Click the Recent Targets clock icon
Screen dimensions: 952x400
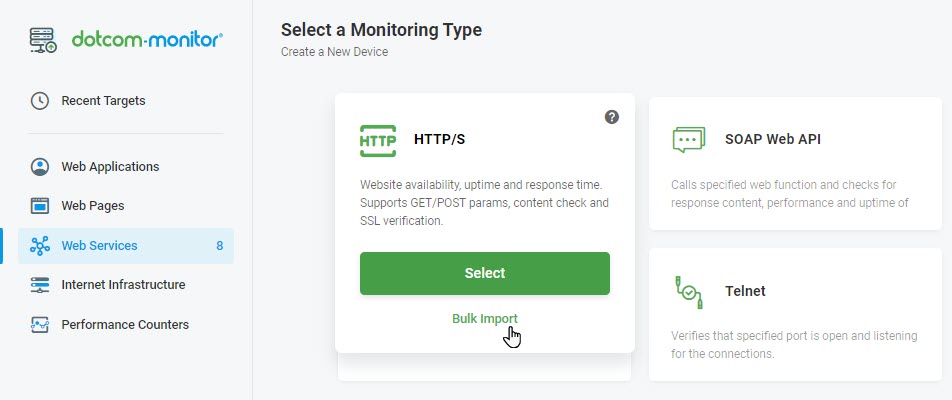[40, 101]
